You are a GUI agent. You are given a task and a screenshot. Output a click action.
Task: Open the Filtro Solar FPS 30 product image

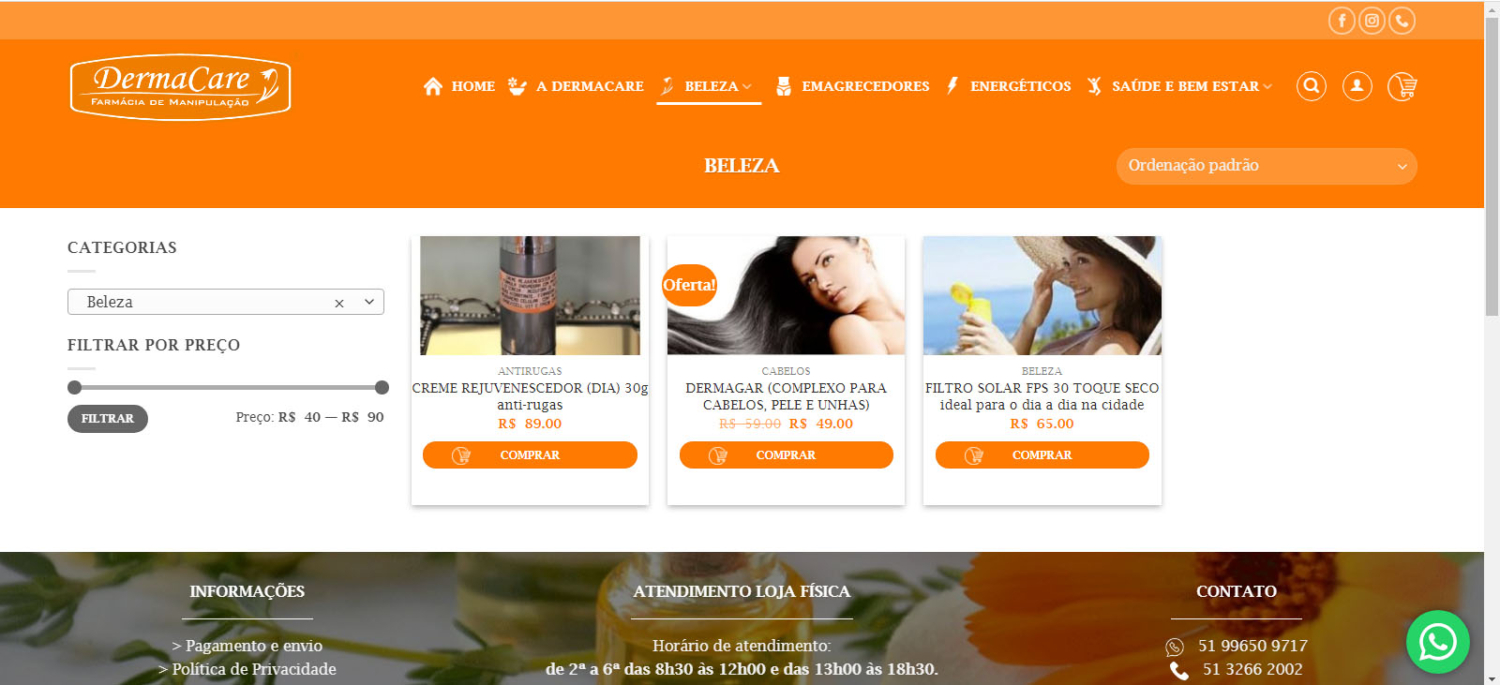pos(1042,296)
